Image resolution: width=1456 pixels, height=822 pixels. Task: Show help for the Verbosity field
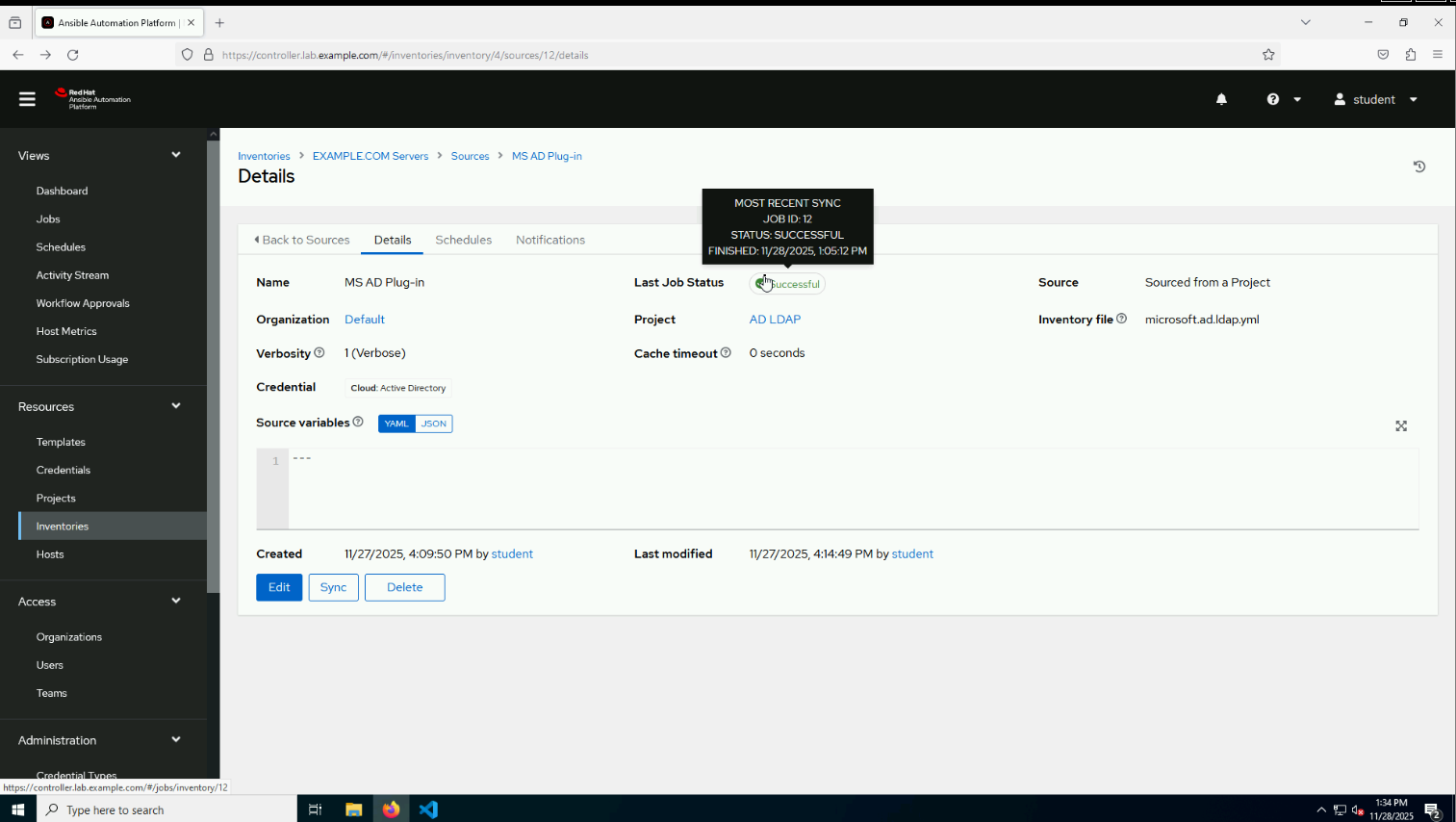319,353
